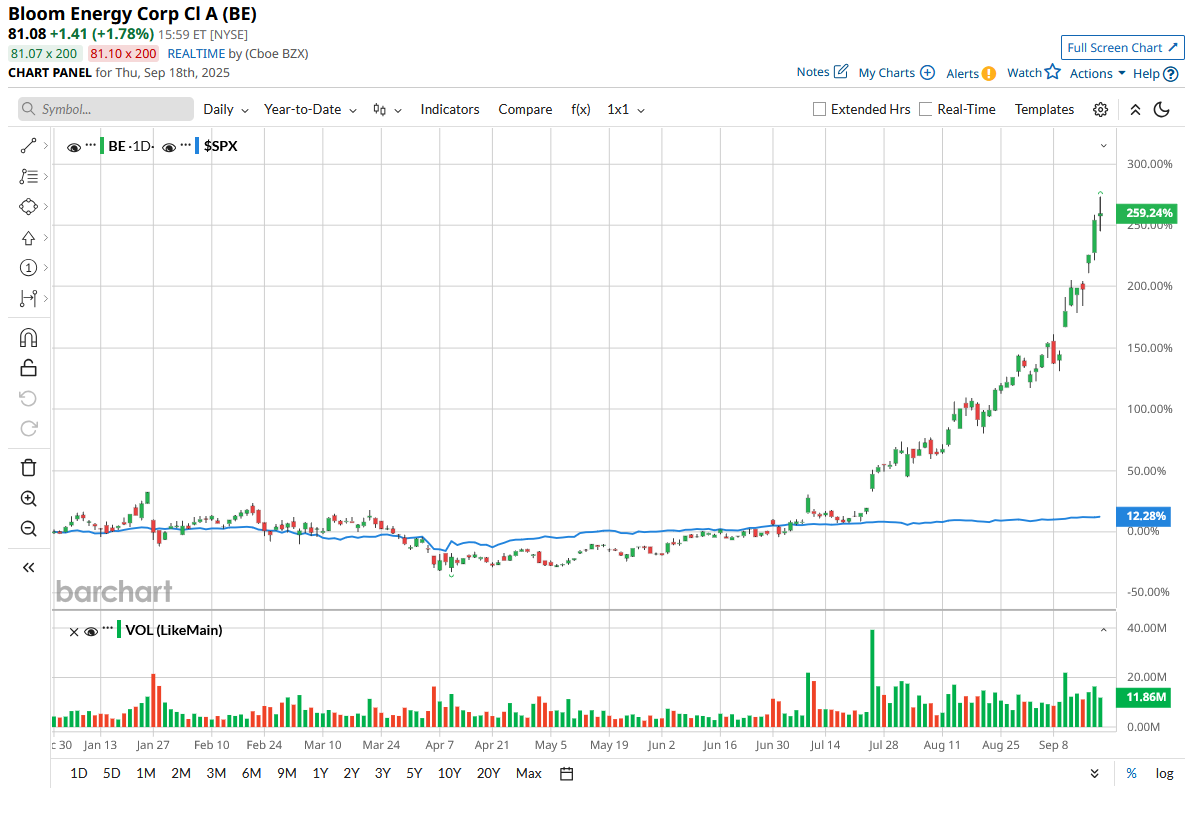
Task: Open VOL indicator options ellipsis
Action: click(x=108, y=628)
